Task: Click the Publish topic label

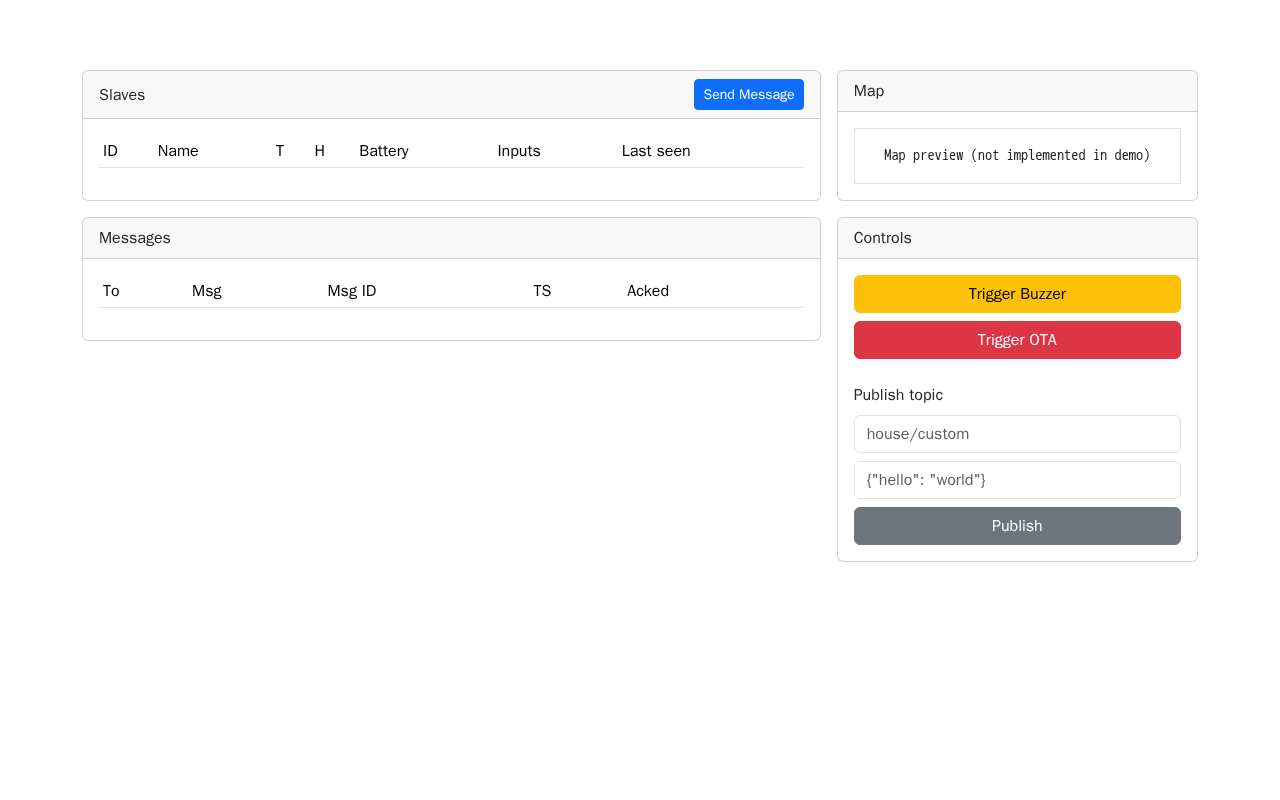Action: pos(898,395)
